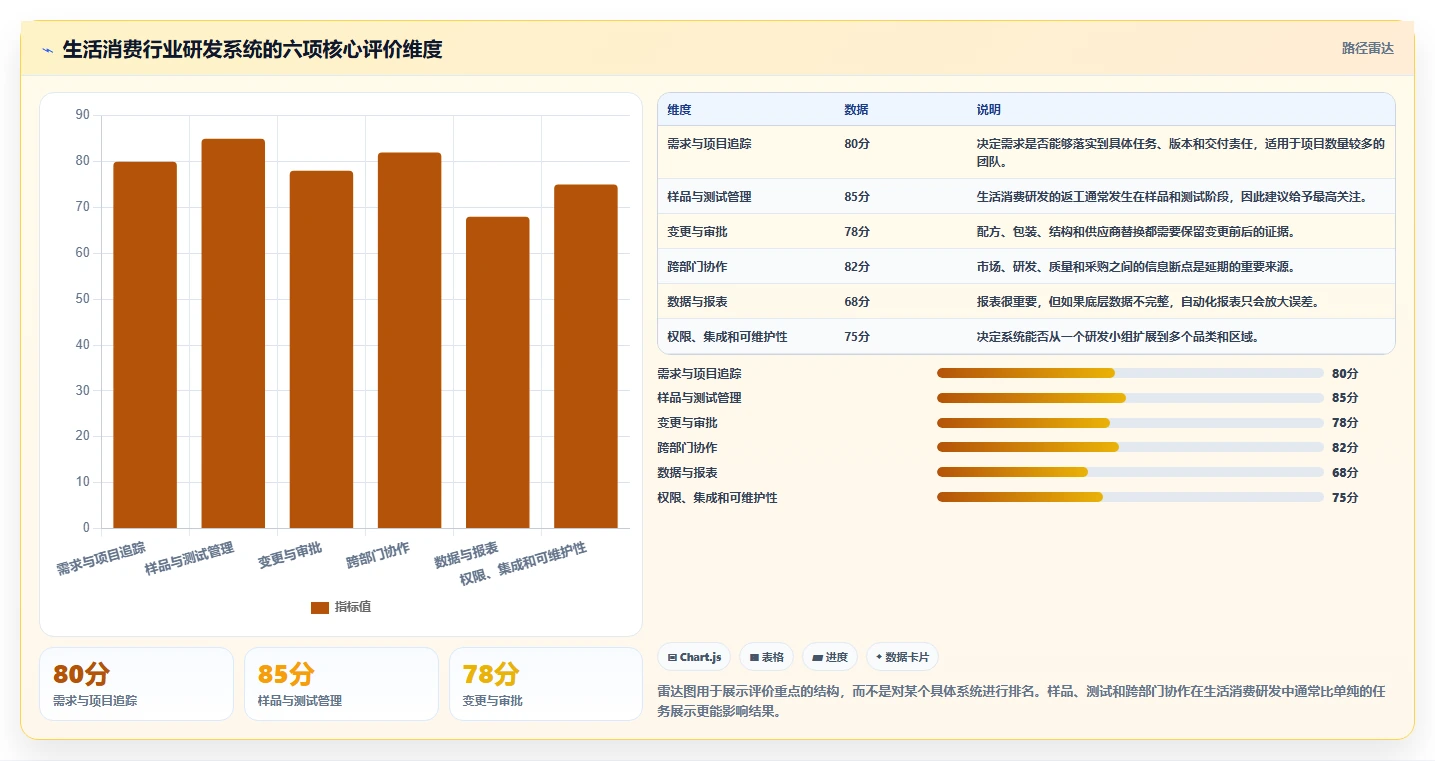Click the 样品与测试管理 table row name

[709, 196]
